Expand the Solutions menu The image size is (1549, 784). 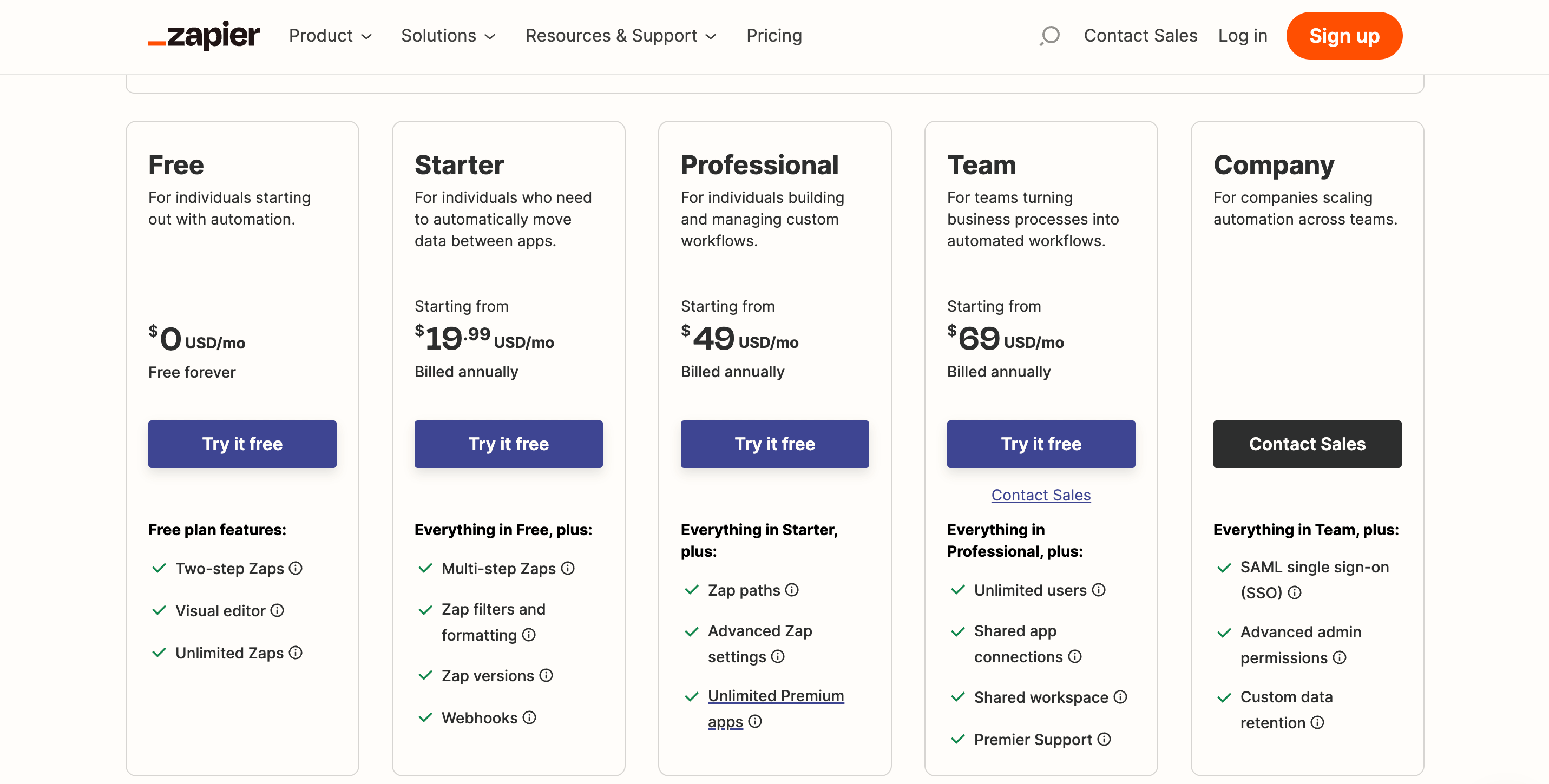coord(449,36)
